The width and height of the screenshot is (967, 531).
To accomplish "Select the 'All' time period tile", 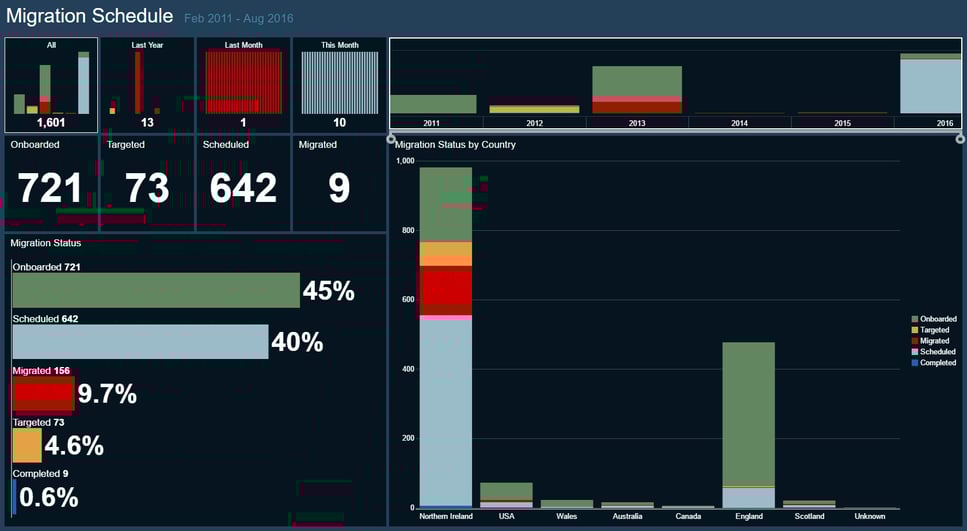I will click(51, 85).
